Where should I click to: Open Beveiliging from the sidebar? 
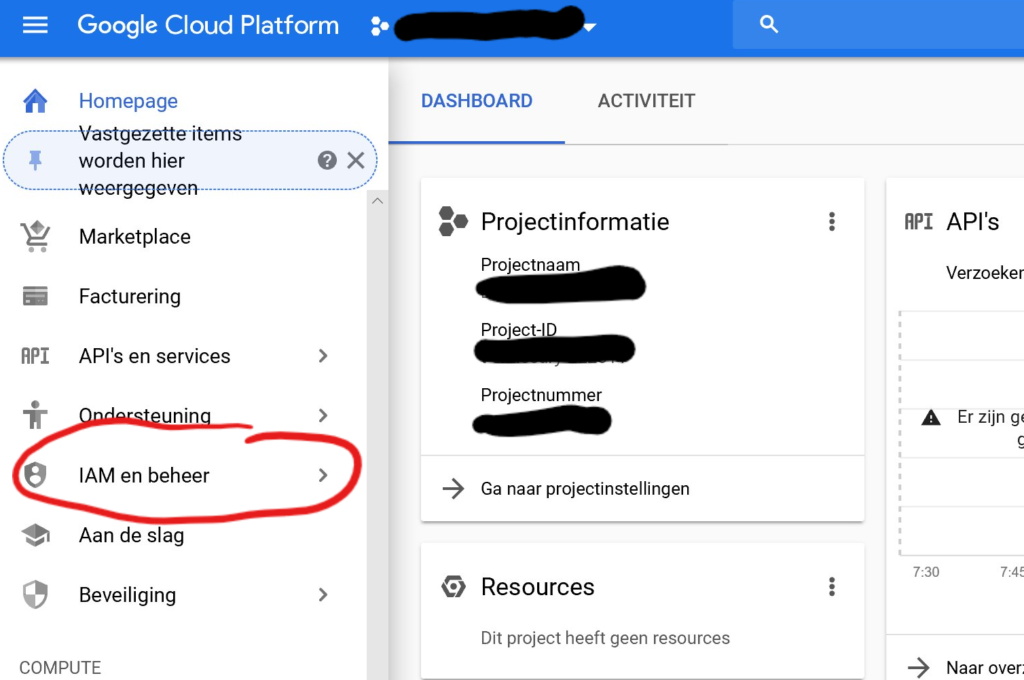click(x=127, y=595)
